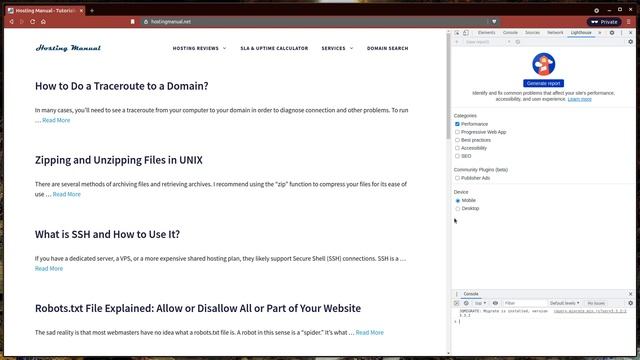Enable the Publisher Ads plugin checkbox
The width and height of the screenshot is (640, 360).
[x=457, y=178]
